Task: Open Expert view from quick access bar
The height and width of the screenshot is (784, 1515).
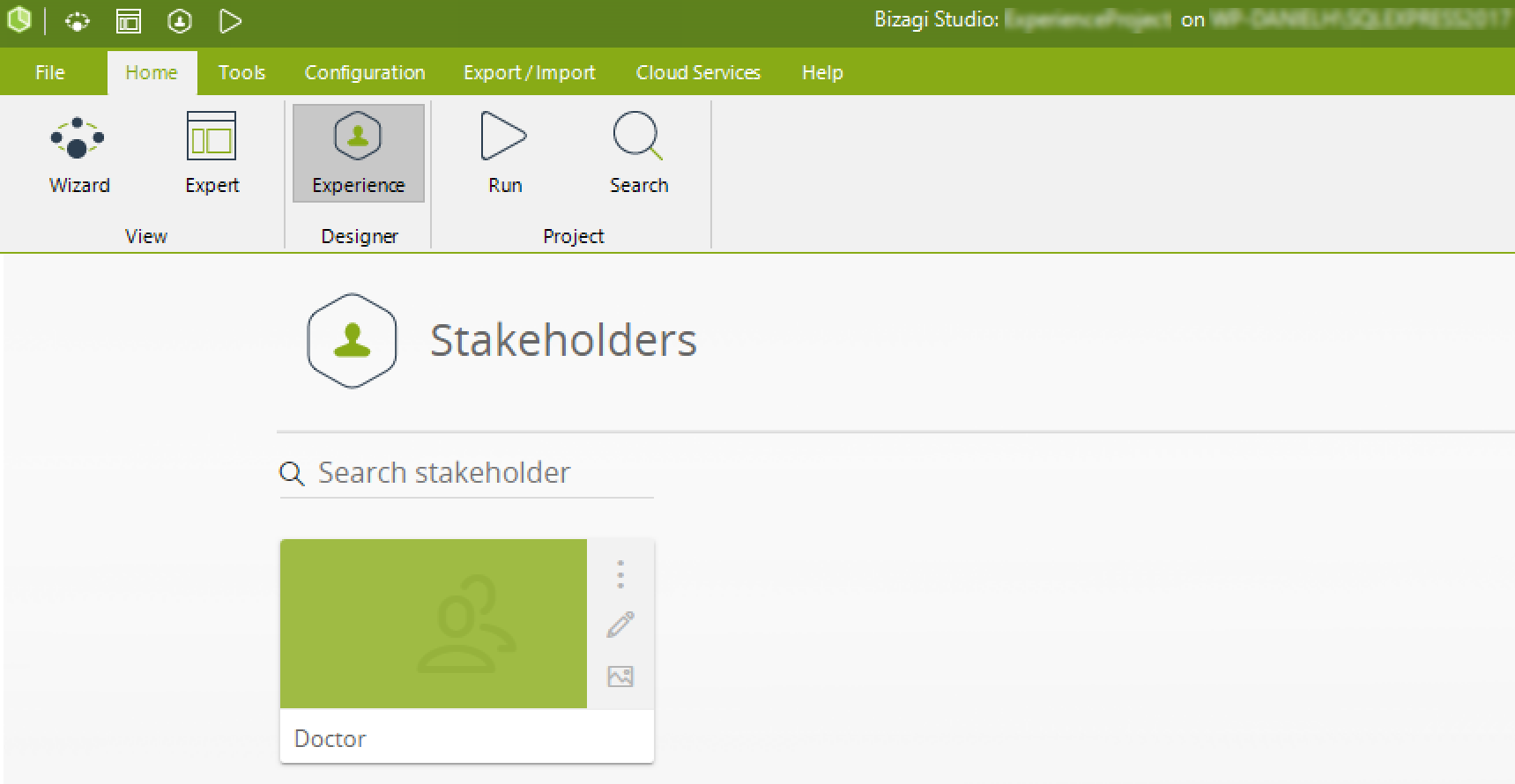Action: (x=129, y=21)
